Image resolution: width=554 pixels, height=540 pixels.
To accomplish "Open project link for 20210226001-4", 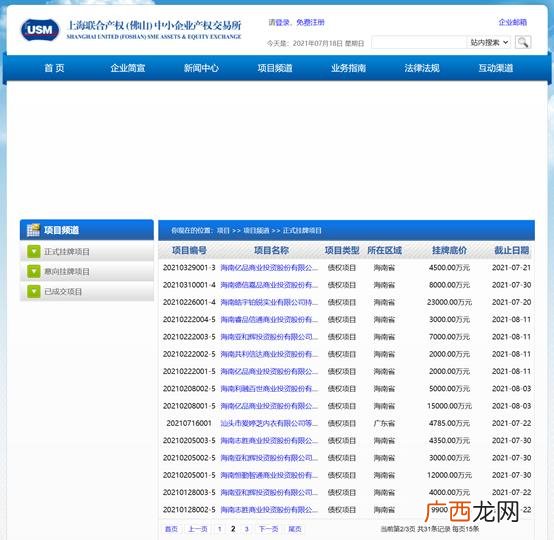I will pos(269,302).
